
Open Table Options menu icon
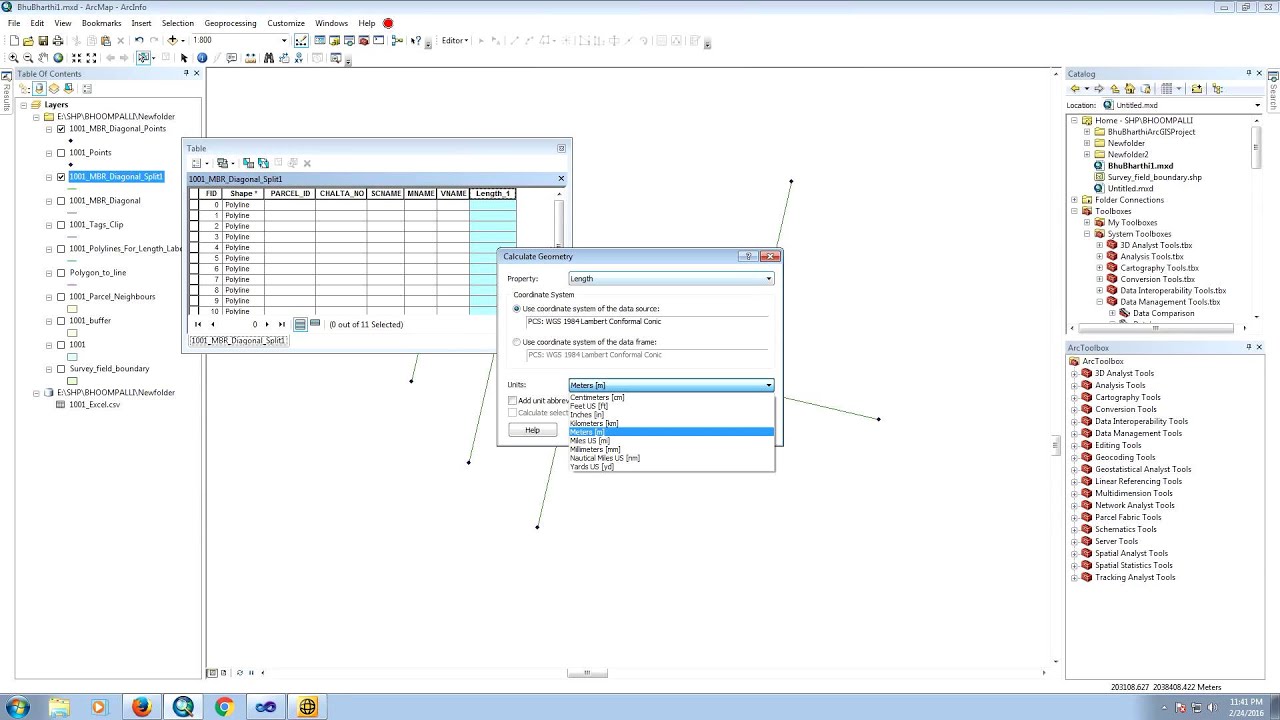pyautogui.click(x=198, y=163)
